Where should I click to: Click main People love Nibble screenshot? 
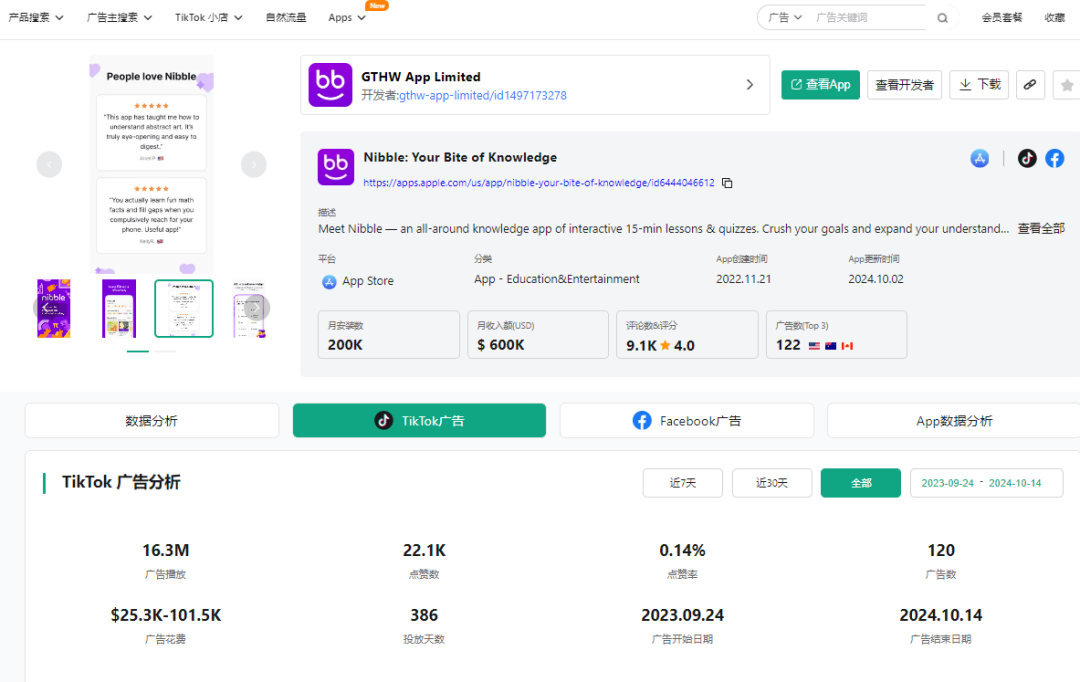152,164
